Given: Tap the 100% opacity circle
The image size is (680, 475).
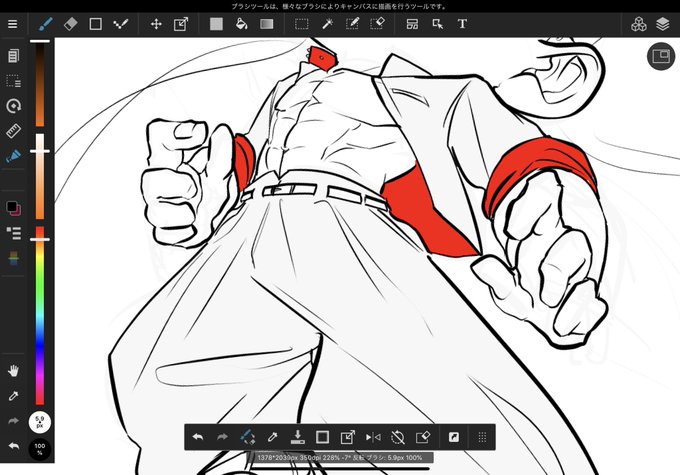Looking at the screenshot, I should (x=39, y=449).
